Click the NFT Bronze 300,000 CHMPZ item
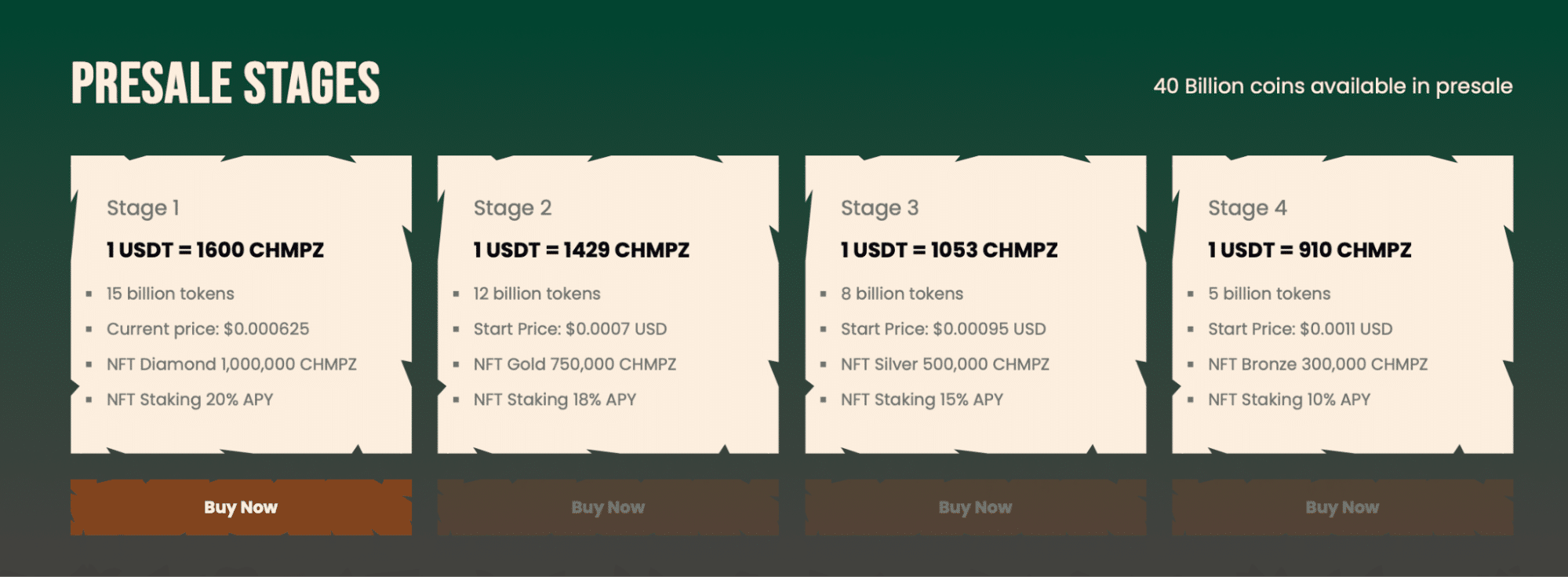Viewport: 1568px width, 577px height. [1318, 364]
